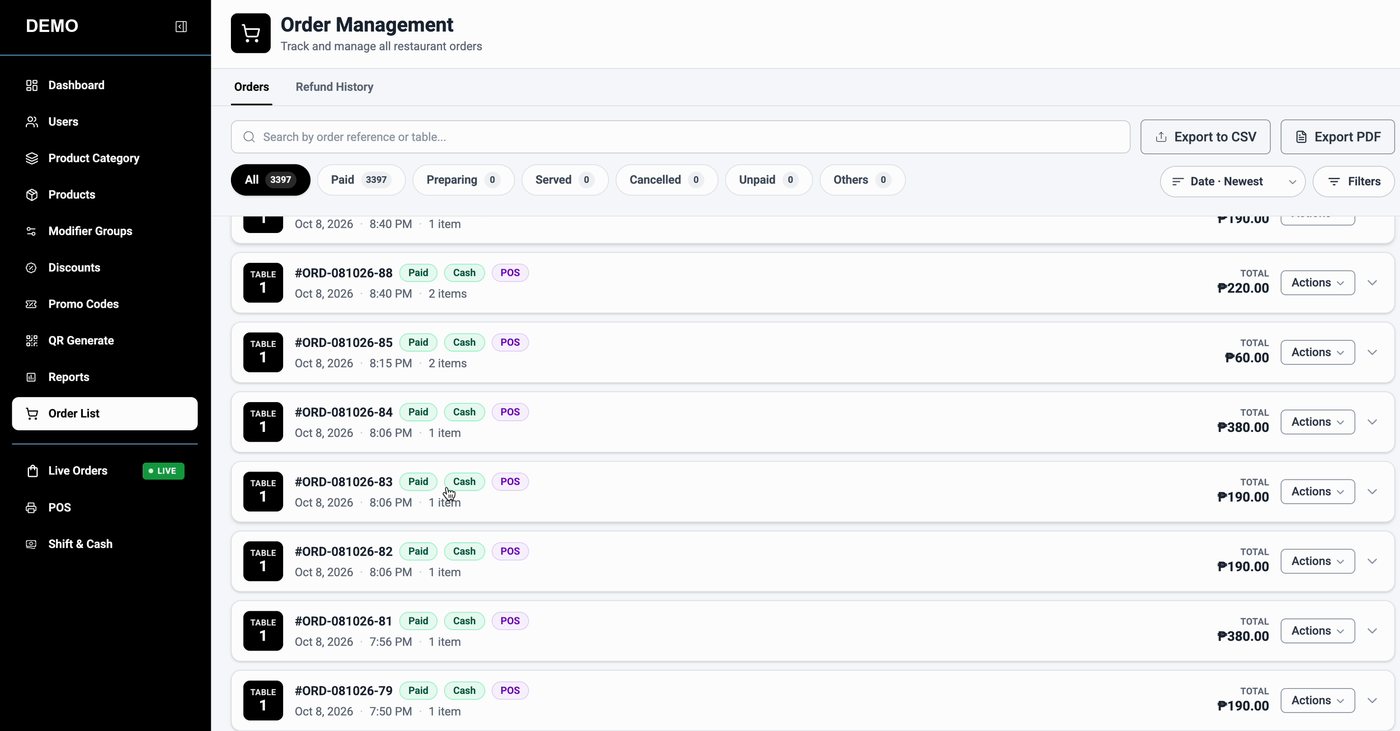
Task: Open Actions menu for order #ORD-081026-85
Action: tap(1317, 352)
